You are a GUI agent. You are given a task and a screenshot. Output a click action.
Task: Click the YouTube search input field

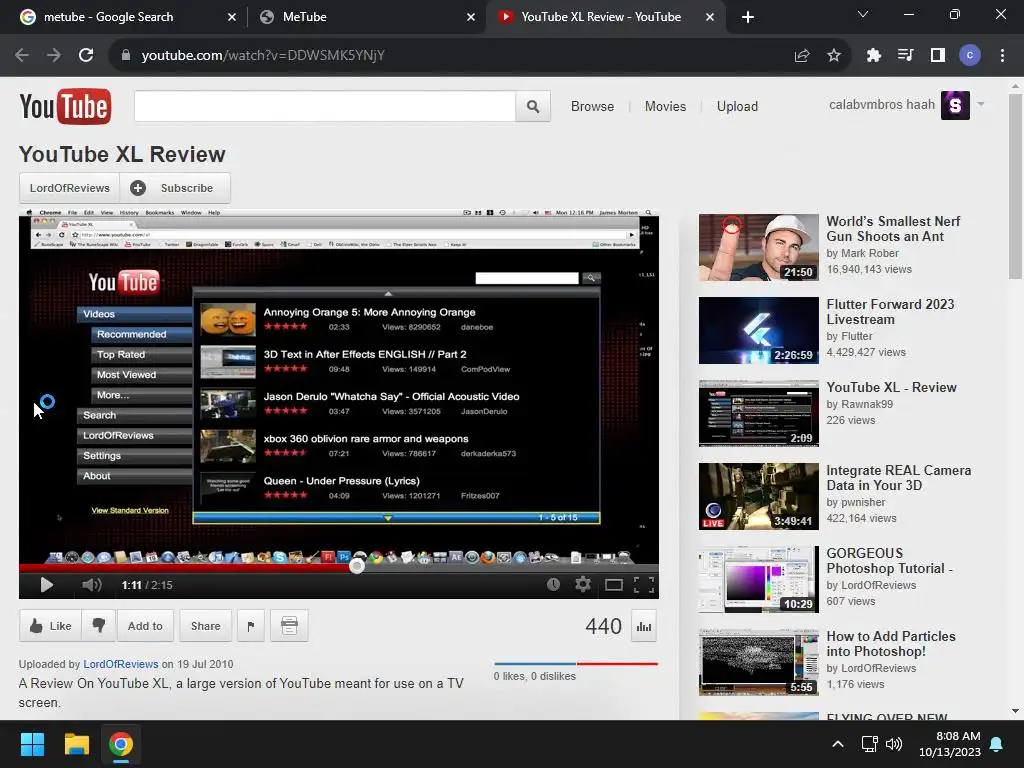click(325, 106)
